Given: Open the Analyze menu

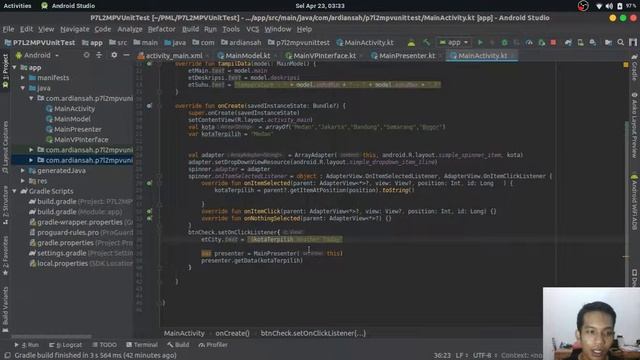Looking at the screenshot, I should tap(130, 29).
